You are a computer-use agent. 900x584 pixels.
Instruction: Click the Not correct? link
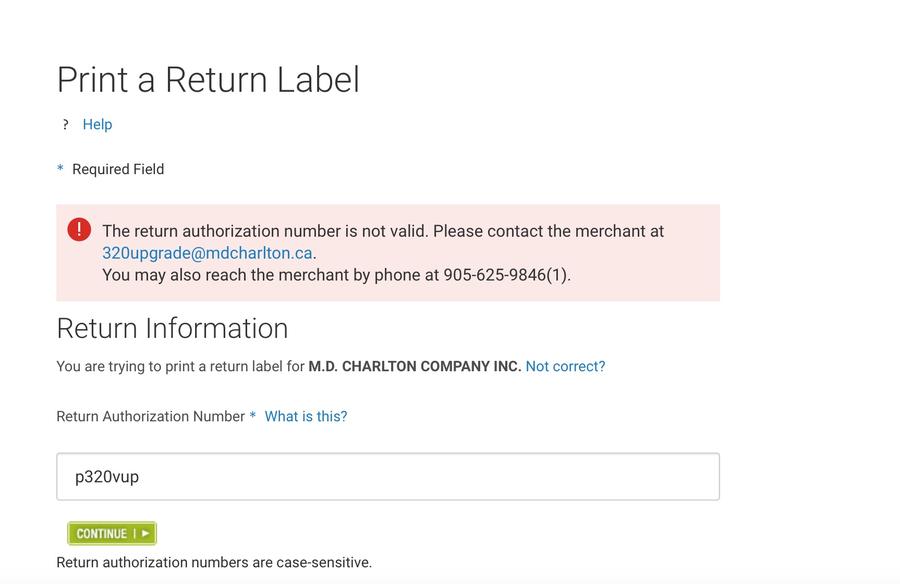point(565,366)
